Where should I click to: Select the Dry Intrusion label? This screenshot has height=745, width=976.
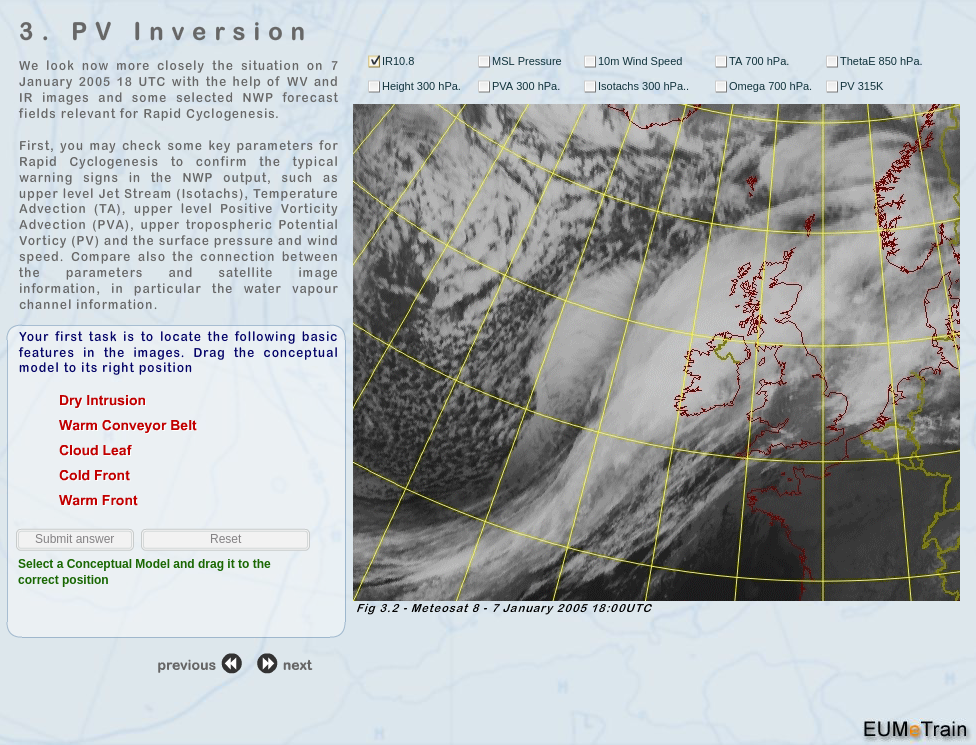tap(102, 401)
